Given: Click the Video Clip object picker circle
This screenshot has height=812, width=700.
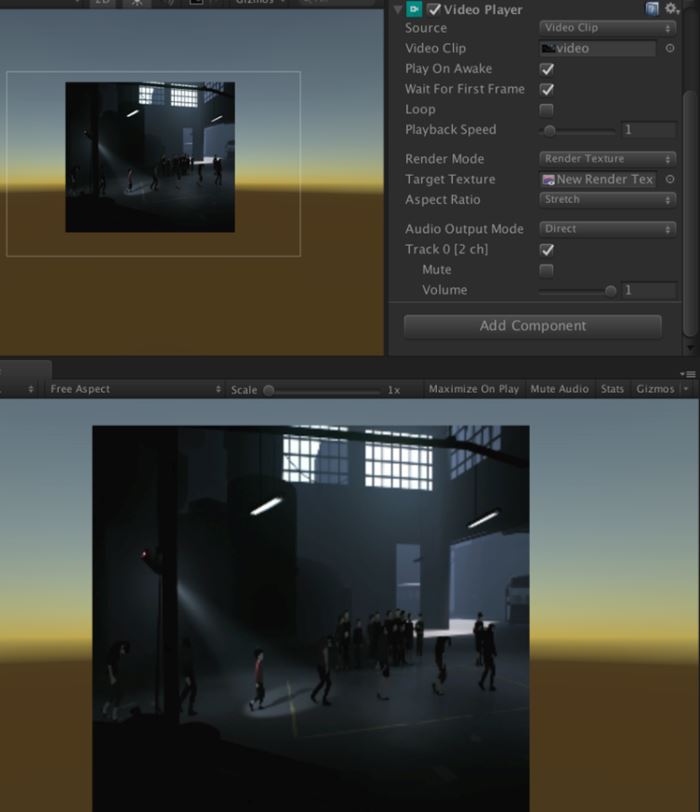Looking at the screenshot, I should click(670, 48).
